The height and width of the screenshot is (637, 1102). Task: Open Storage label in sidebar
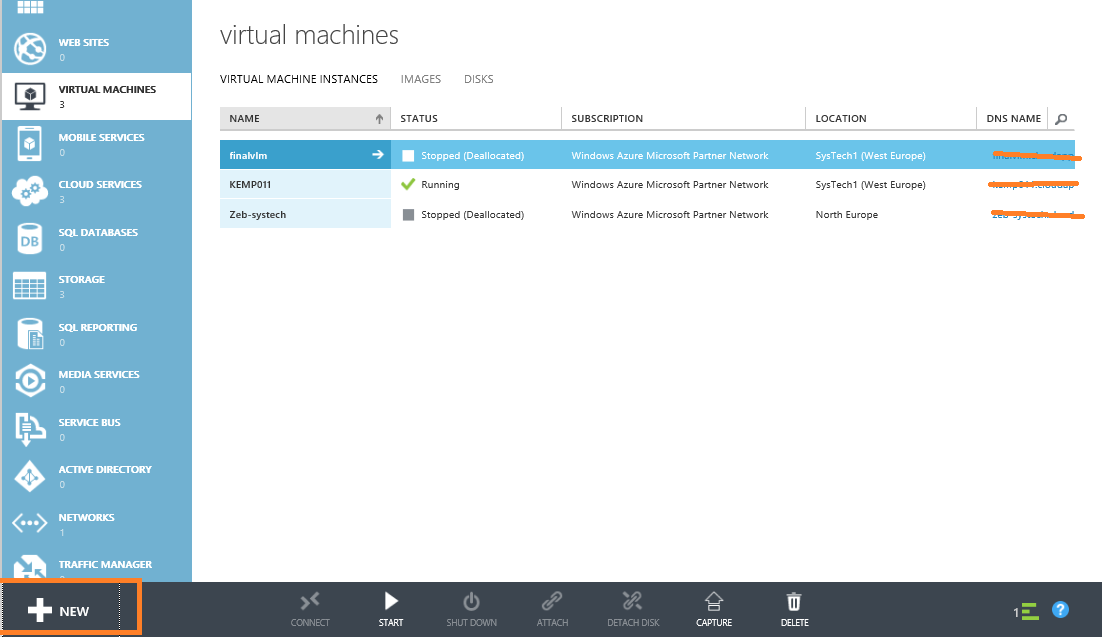click(x=82, y=279)
